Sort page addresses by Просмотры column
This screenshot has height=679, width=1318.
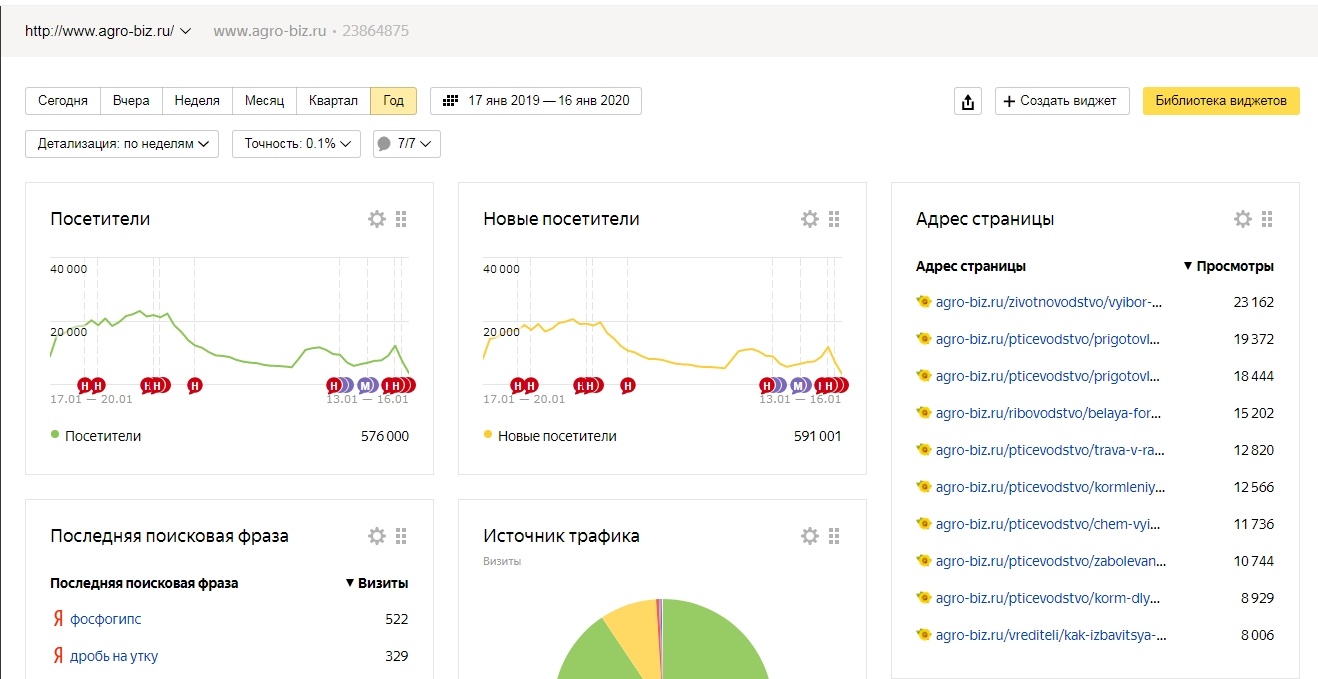[x=1228, y=266]
